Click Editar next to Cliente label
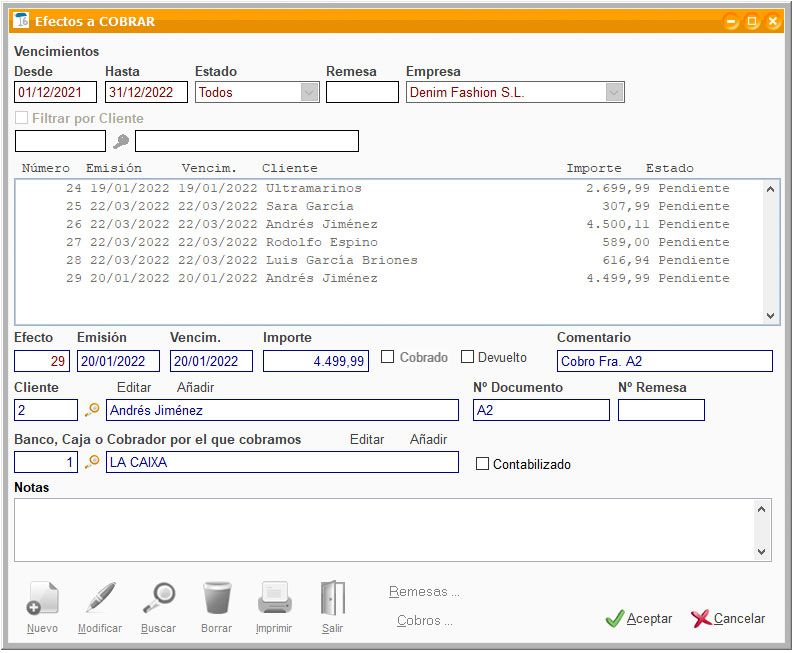This screenshot has width=792, height=653. (134, 387)
